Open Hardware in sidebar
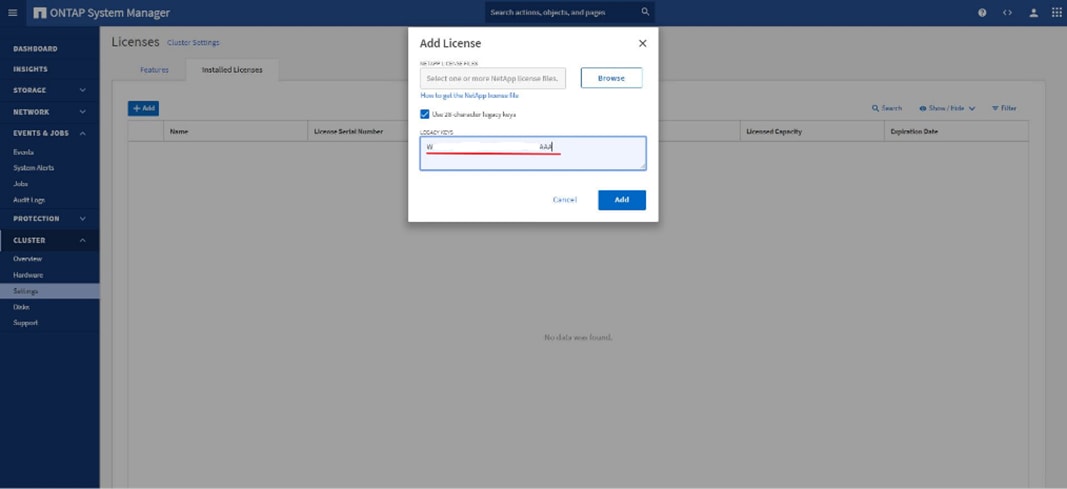 29,275
